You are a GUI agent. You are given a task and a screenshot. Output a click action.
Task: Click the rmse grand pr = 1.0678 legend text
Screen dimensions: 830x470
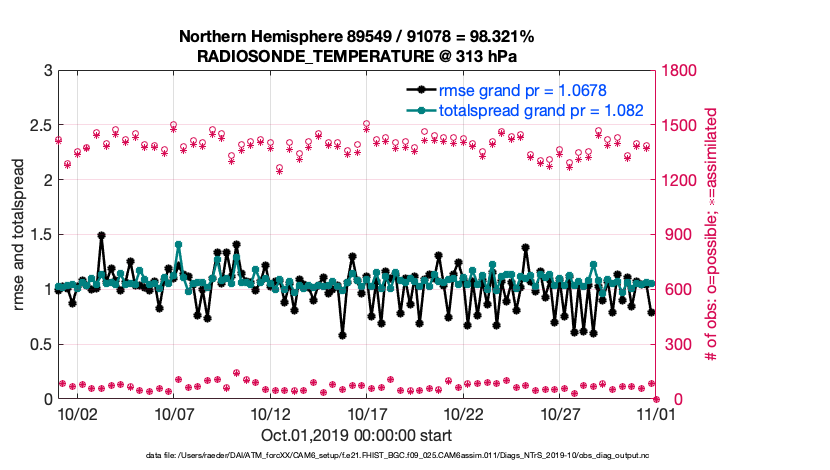click(523, 90)
